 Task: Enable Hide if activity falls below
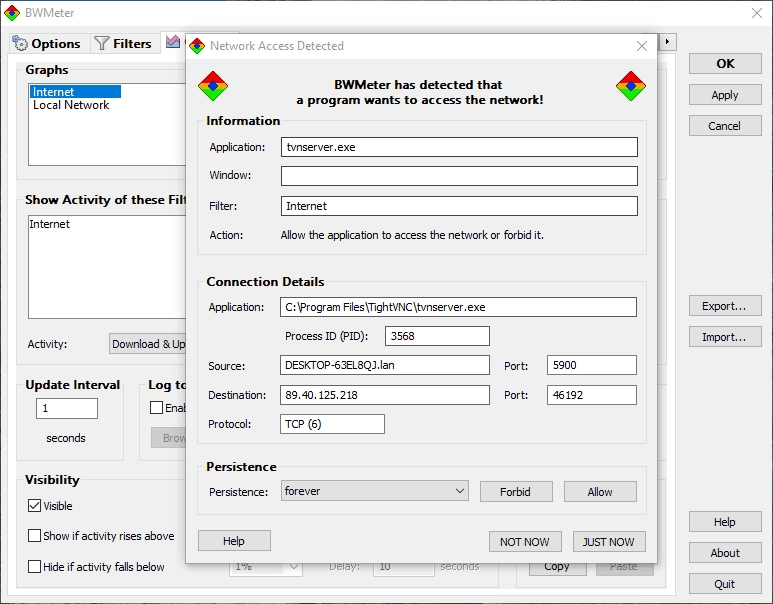[35, 567]
